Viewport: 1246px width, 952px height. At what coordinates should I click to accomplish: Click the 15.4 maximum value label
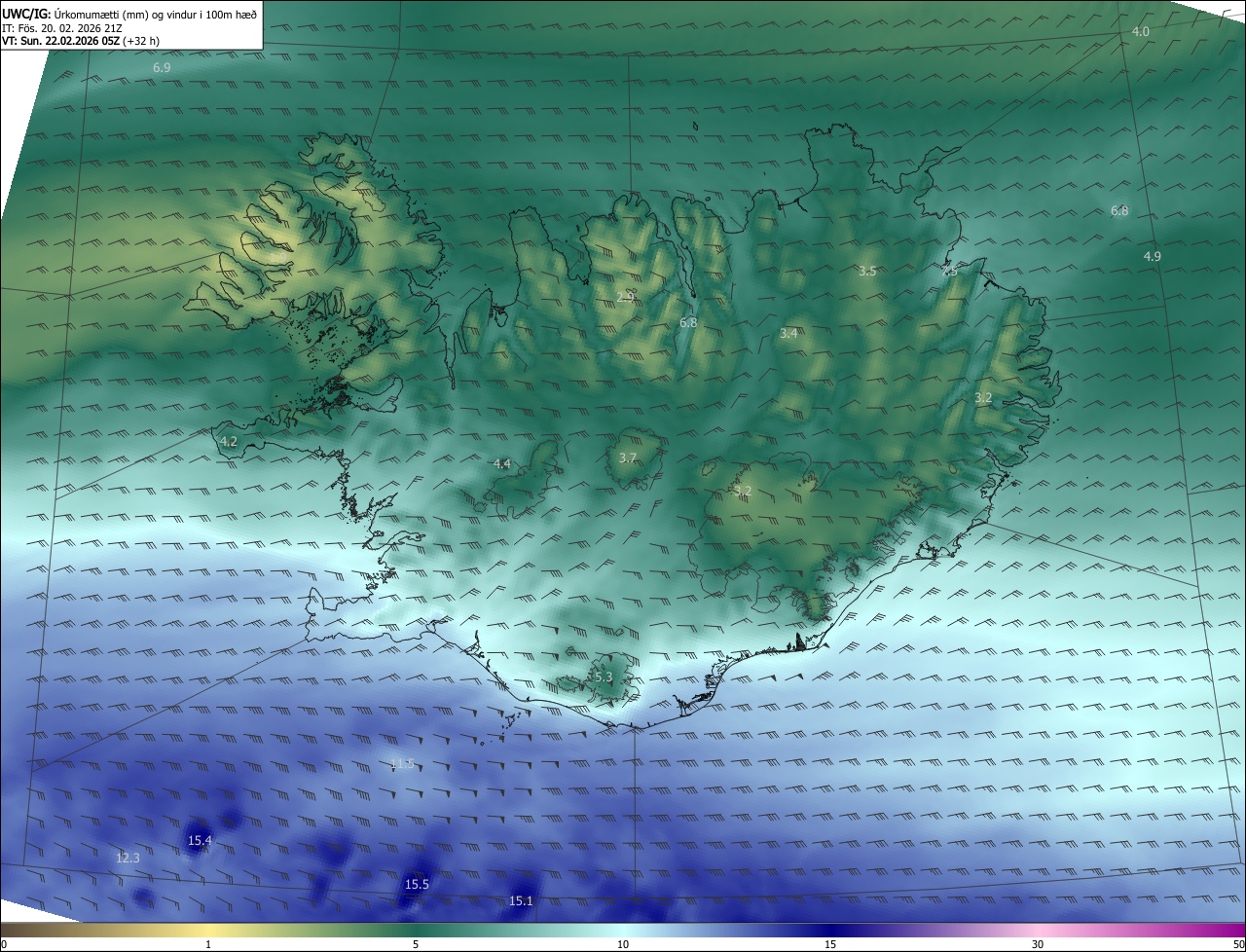[x=200, y=840]
